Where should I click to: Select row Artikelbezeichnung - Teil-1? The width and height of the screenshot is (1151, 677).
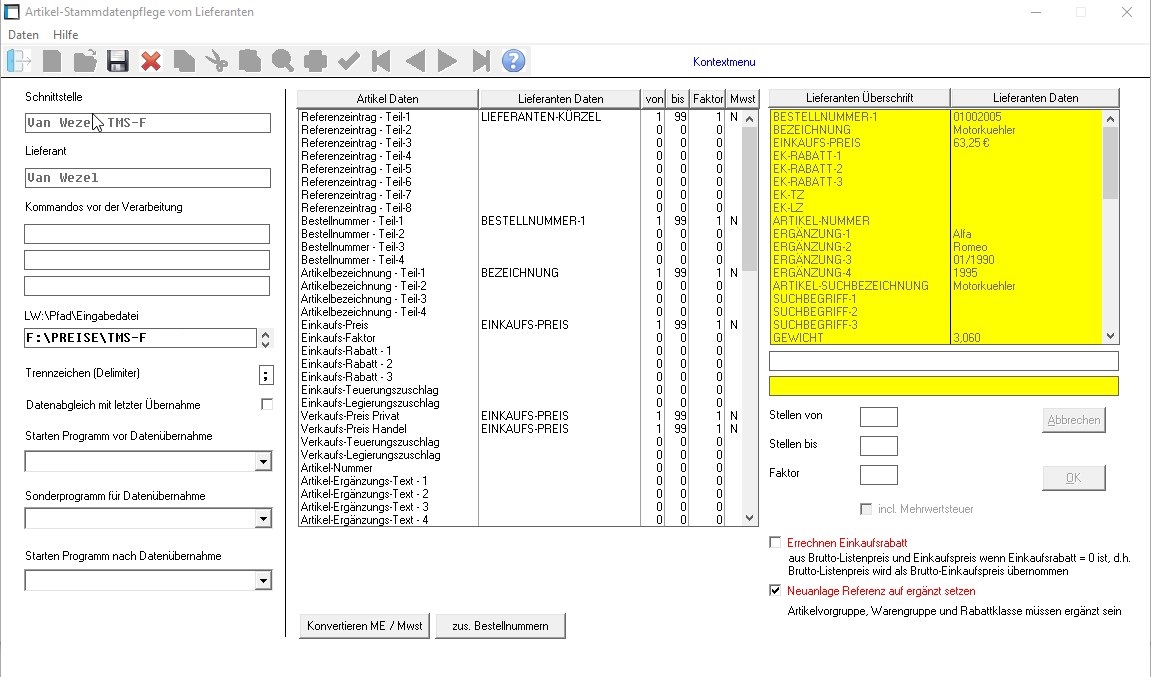(x=520, y=272)
